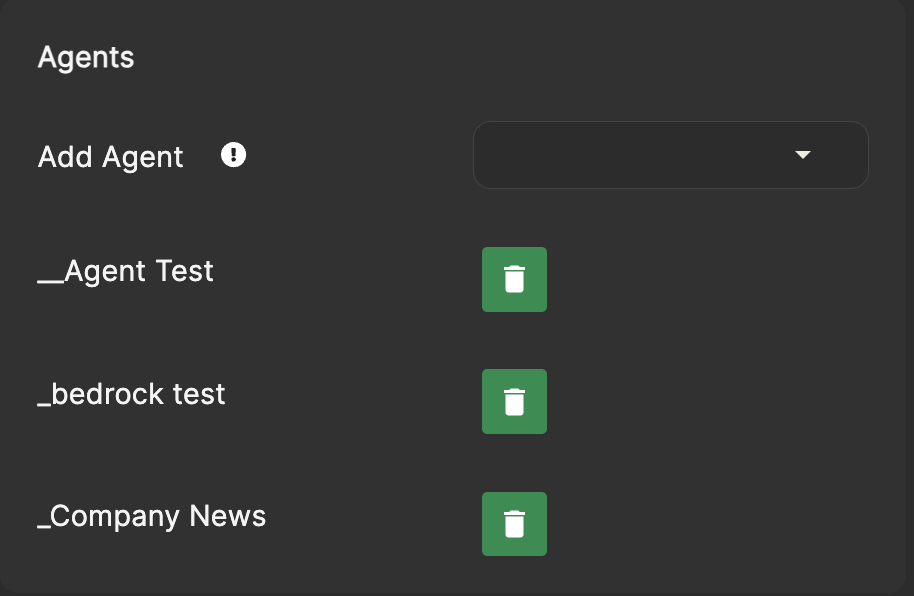Click the Add Agent label text

pyautogui.click(x=111, y=157)
